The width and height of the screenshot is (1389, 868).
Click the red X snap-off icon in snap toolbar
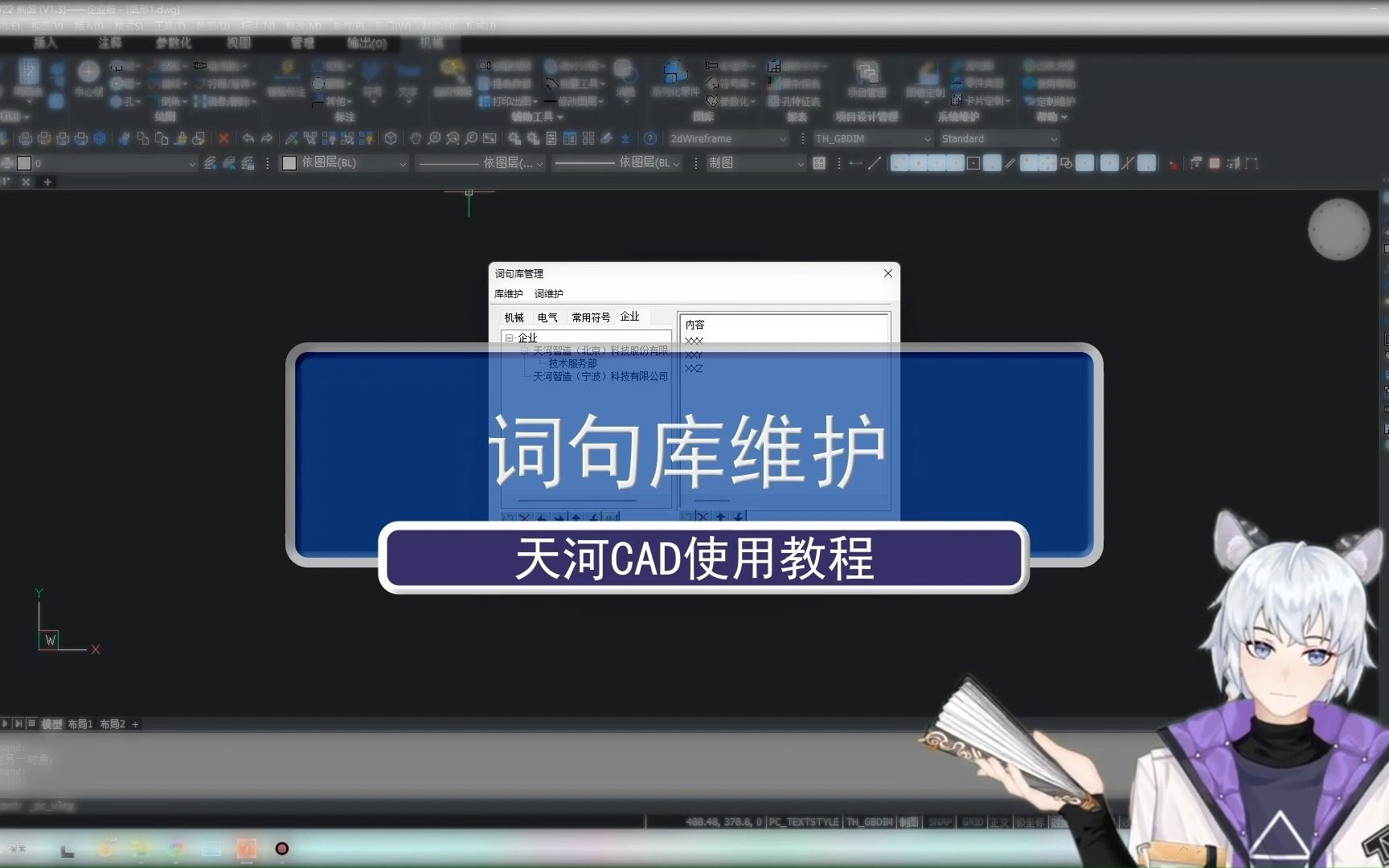(x=1174, y=164)
